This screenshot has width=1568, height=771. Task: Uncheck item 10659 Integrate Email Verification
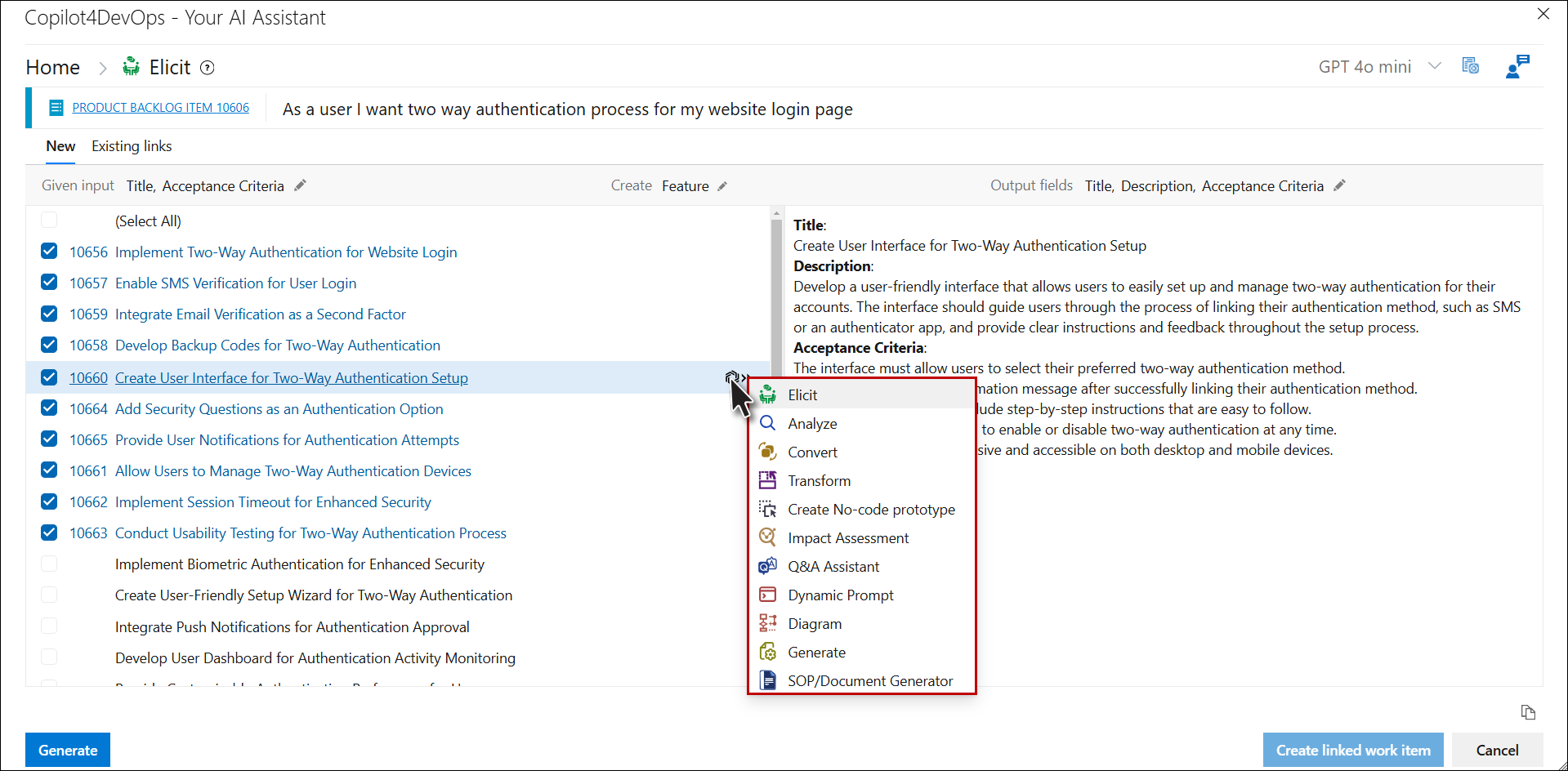[x=49, y=313]
